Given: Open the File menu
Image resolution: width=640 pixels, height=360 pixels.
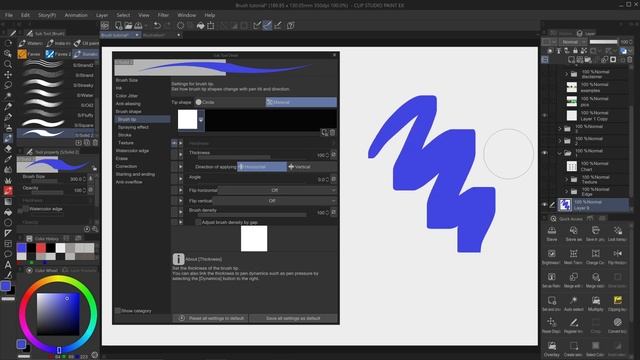Looking at the screenshot, I should (x=9, y=15).
